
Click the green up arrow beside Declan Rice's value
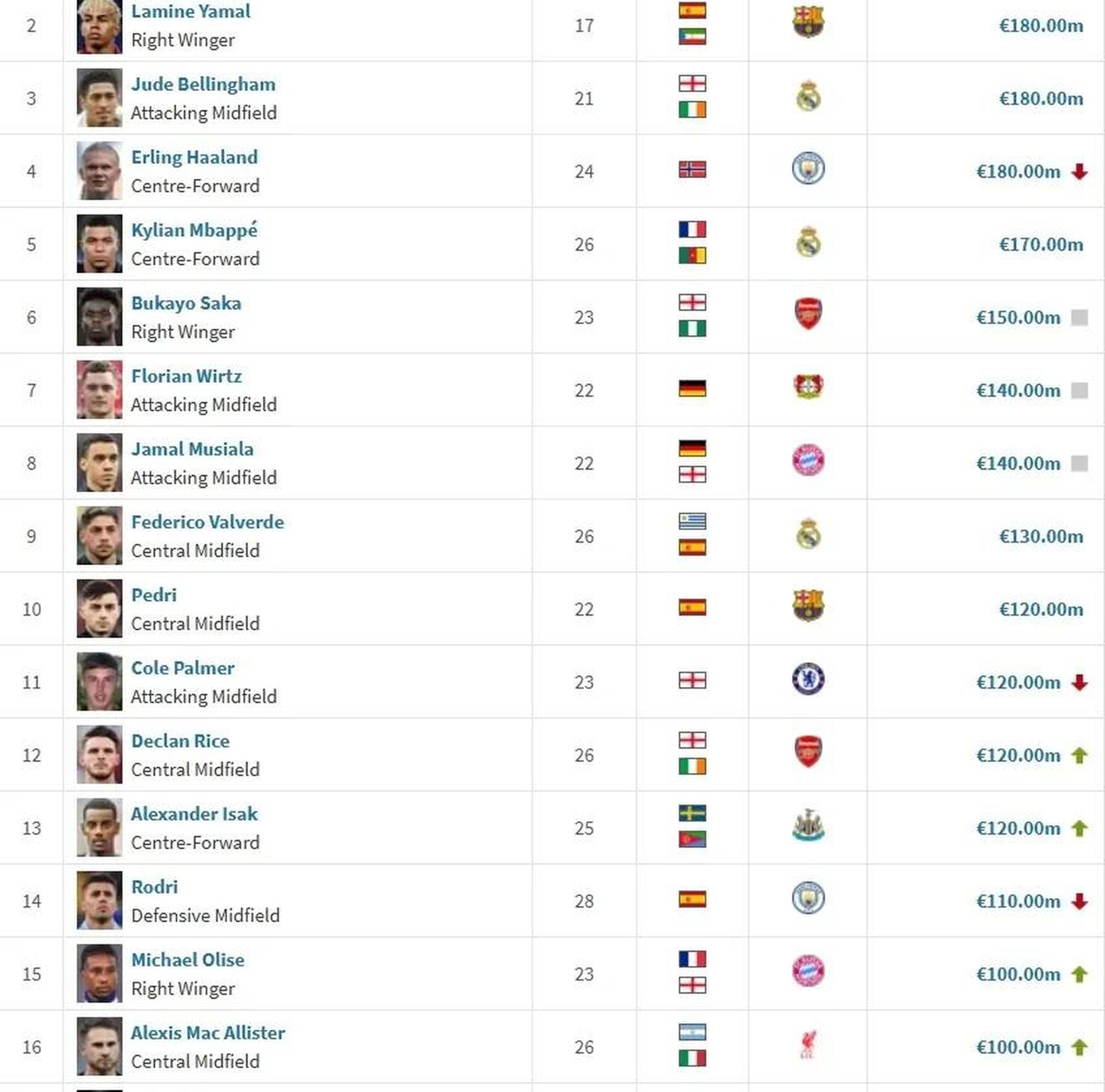pyautogui.click(x=1080, y=755)
